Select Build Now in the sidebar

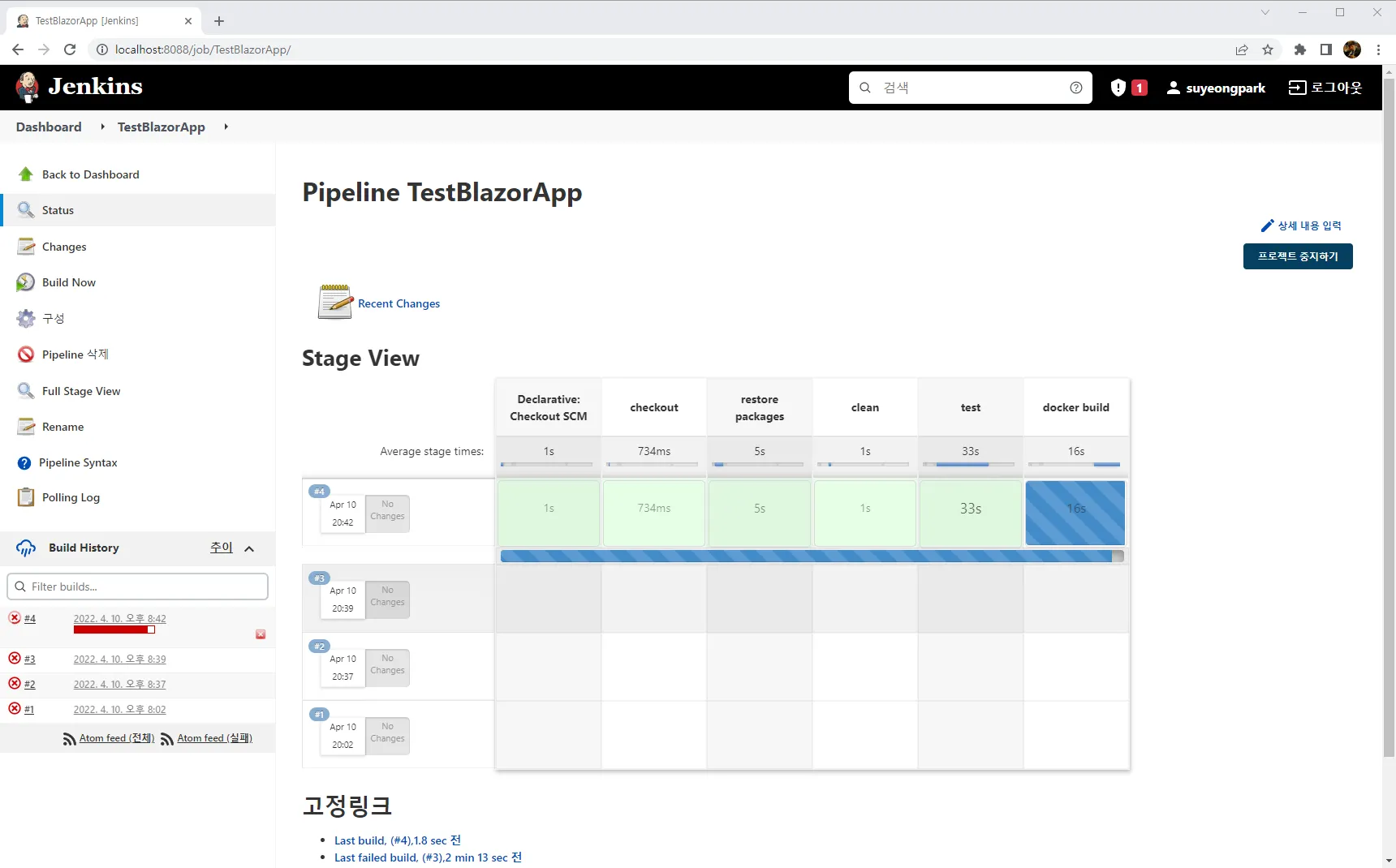[x=69, y=282]
